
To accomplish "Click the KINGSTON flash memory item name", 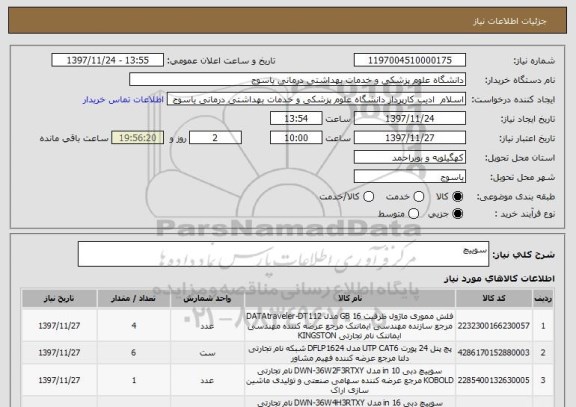I will 350,326.
